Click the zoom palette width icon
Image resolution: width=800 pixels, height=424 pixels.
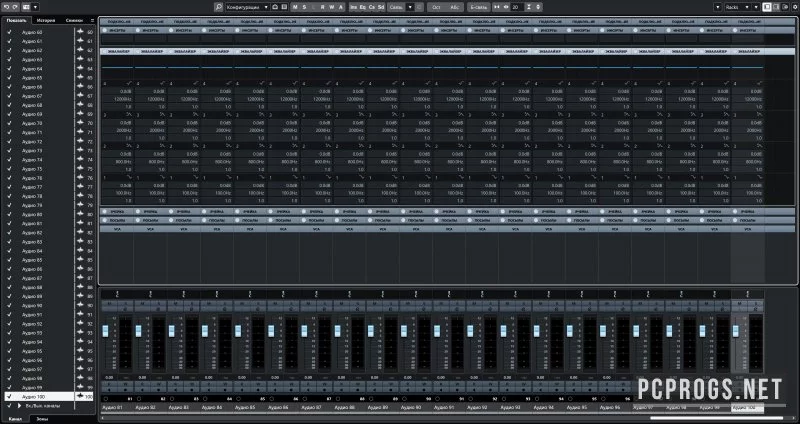pyautogui.click(x=497, y=7)
